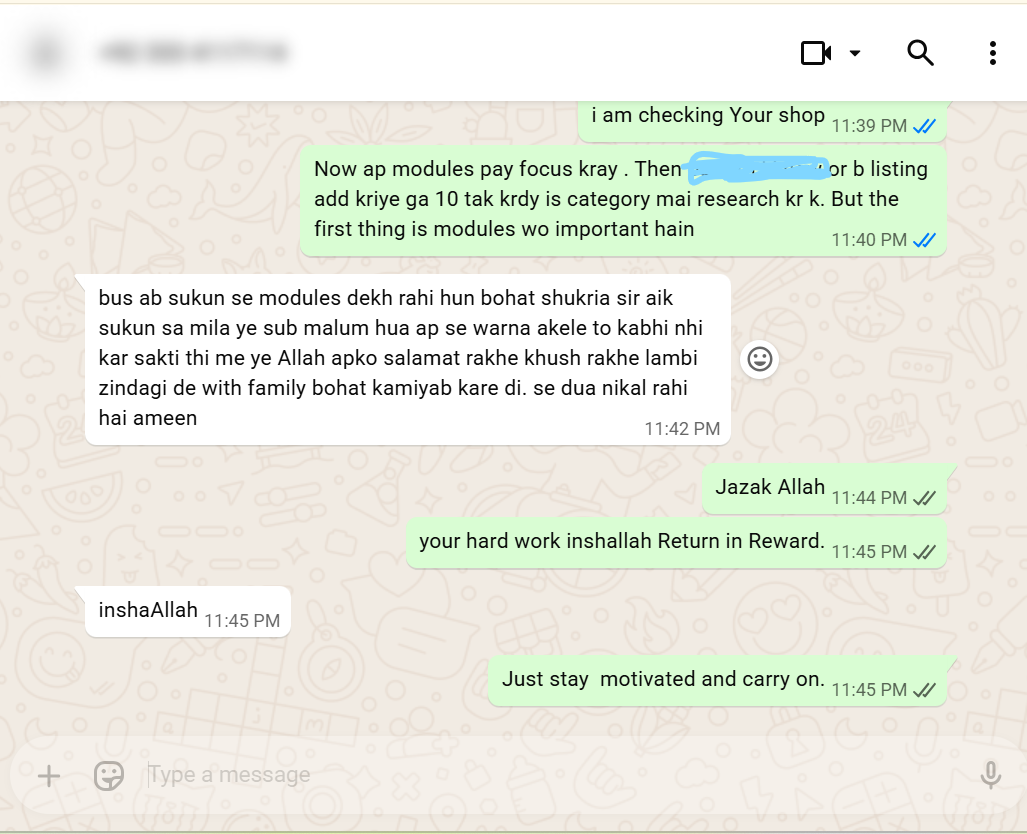
Task: Select the 'inshaAllah' received message
Action: pos(188,611)
